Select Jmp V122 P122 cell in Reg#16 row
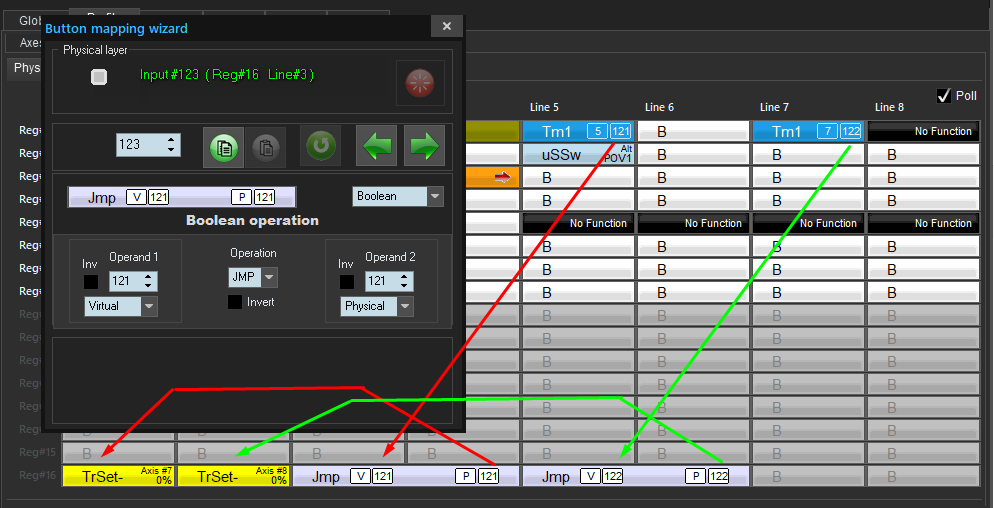This screenshot has width=994, height=508. [x=635, y=476]
